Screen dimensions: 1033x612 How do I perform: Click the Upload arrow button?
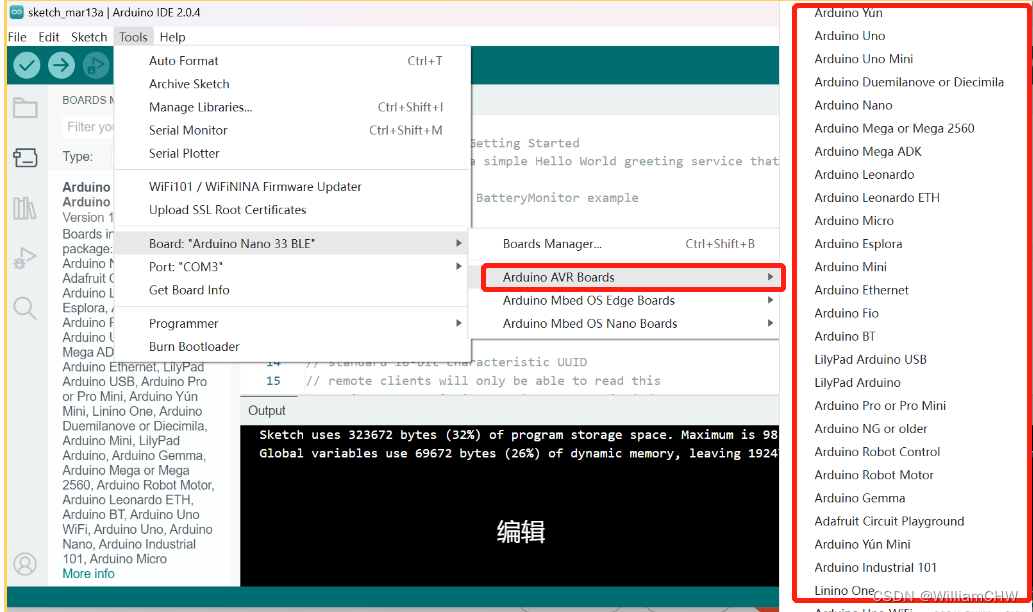(61, 65)
